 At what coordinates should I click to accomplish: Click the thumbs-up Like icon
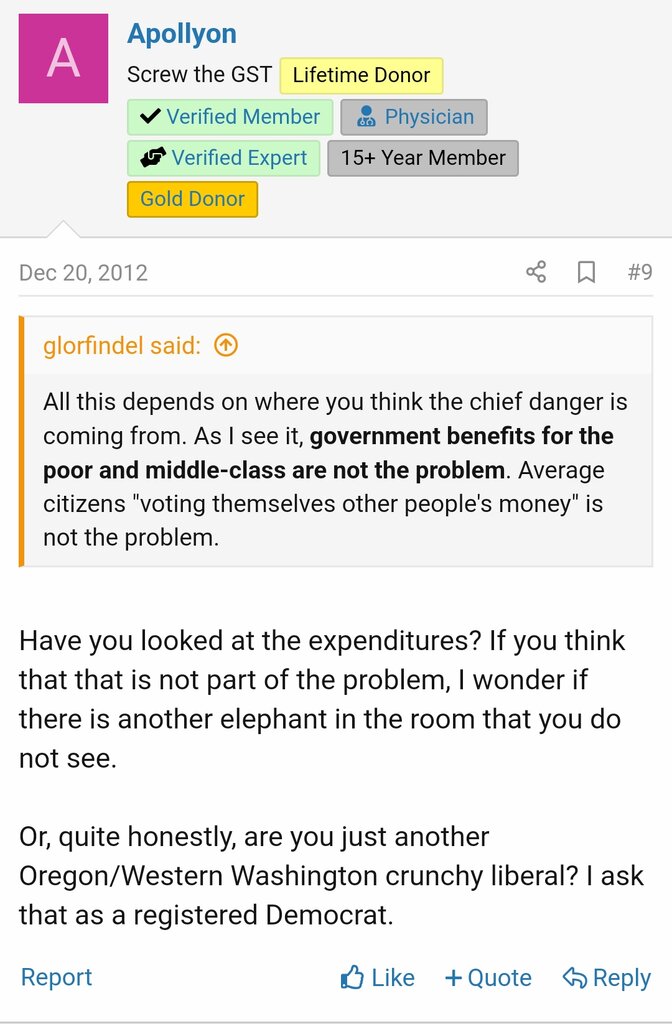[x=352, y=977]
